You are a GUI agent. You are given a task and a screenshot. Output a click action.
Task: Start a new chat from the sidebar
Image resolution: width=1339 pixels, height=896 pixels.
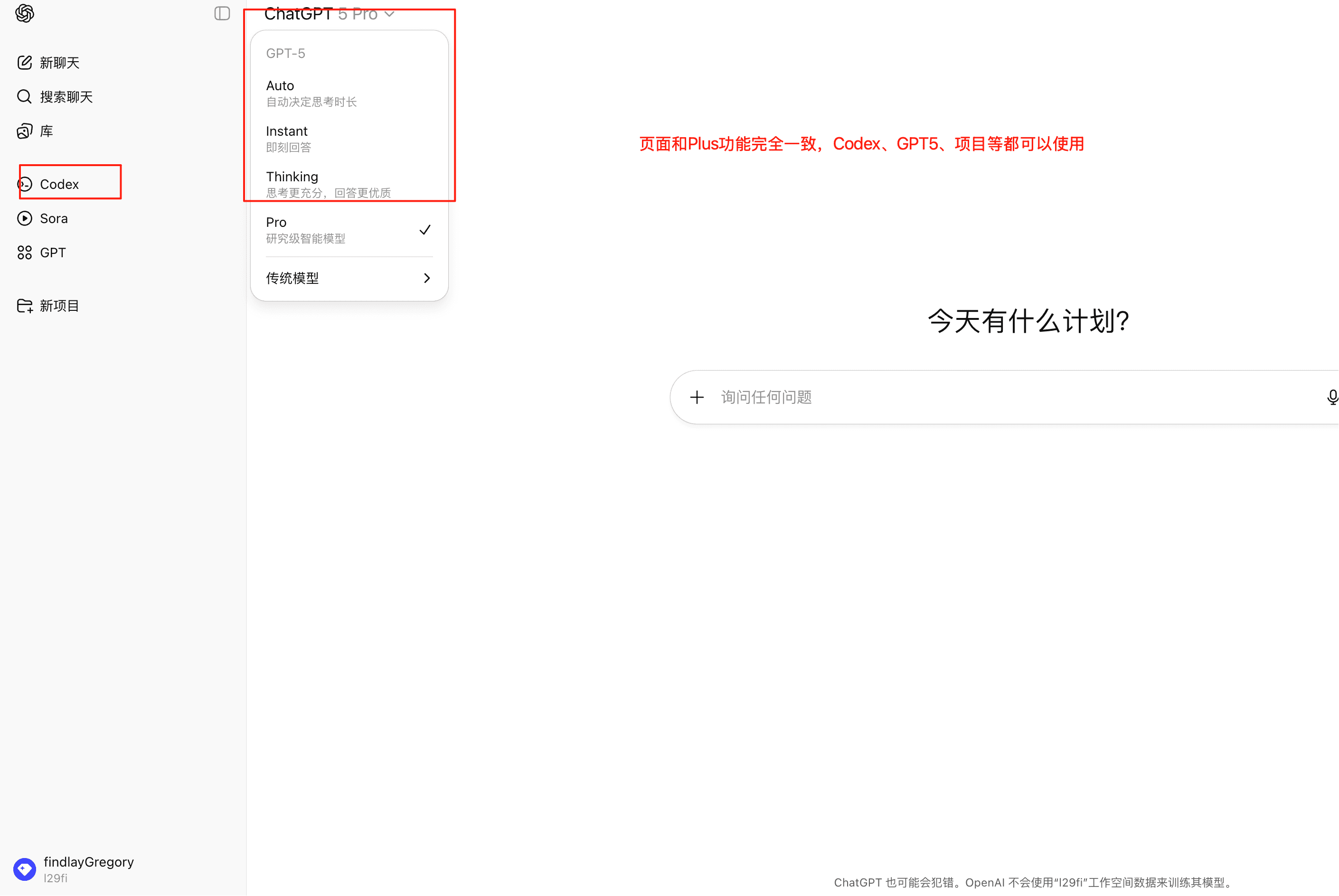59,62
